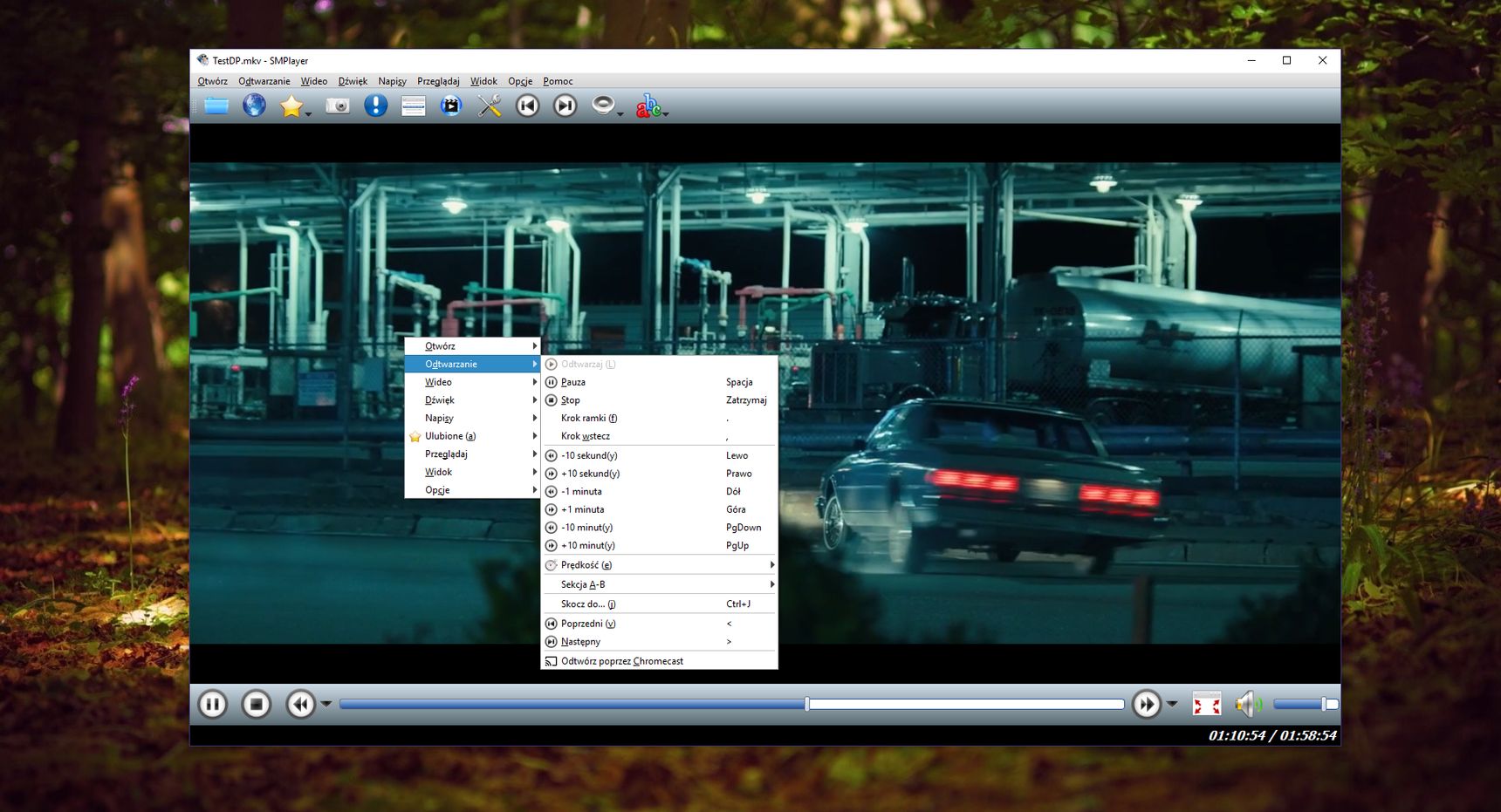Take a screenshot with the camera icon
The image size is (1501, 812).
338,106
